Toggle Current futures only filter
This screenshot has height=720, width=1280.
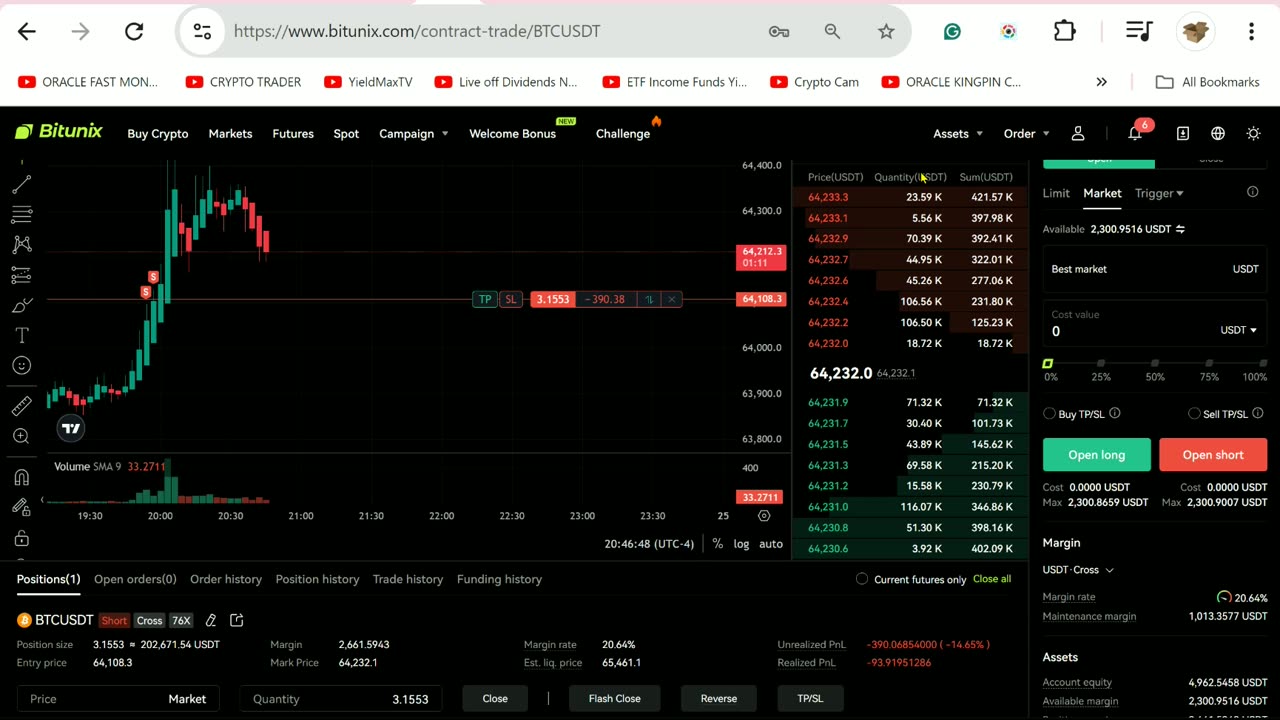click(x=862, y=579)
